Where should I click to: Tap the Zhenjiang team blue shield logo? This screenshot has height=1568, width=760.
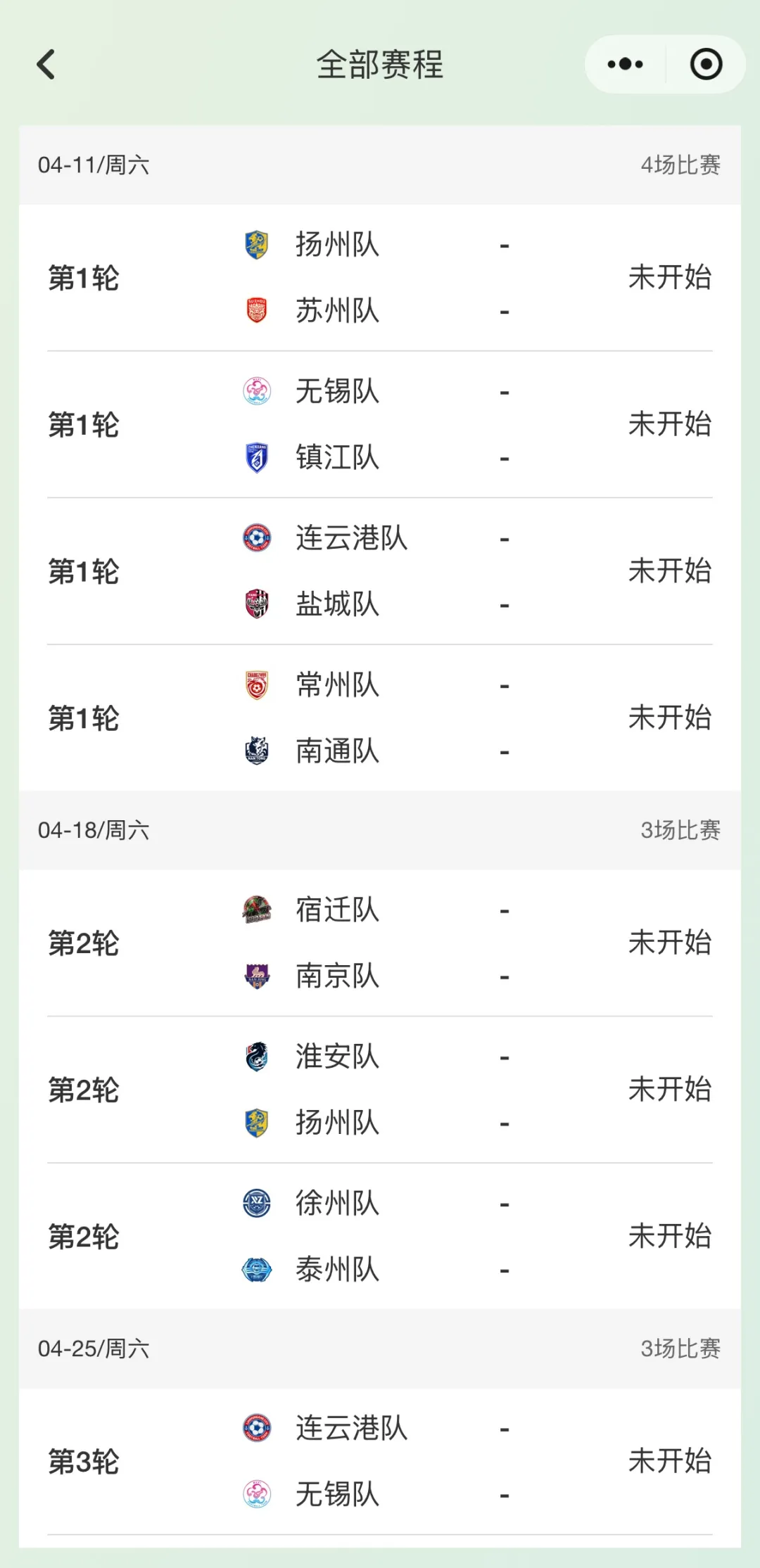pos(257,457)
